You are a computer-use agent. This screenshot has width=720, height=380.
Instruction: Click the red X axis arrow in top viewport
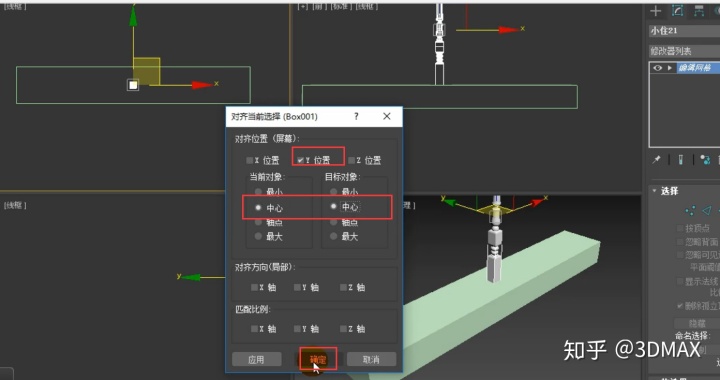[202, 85]
